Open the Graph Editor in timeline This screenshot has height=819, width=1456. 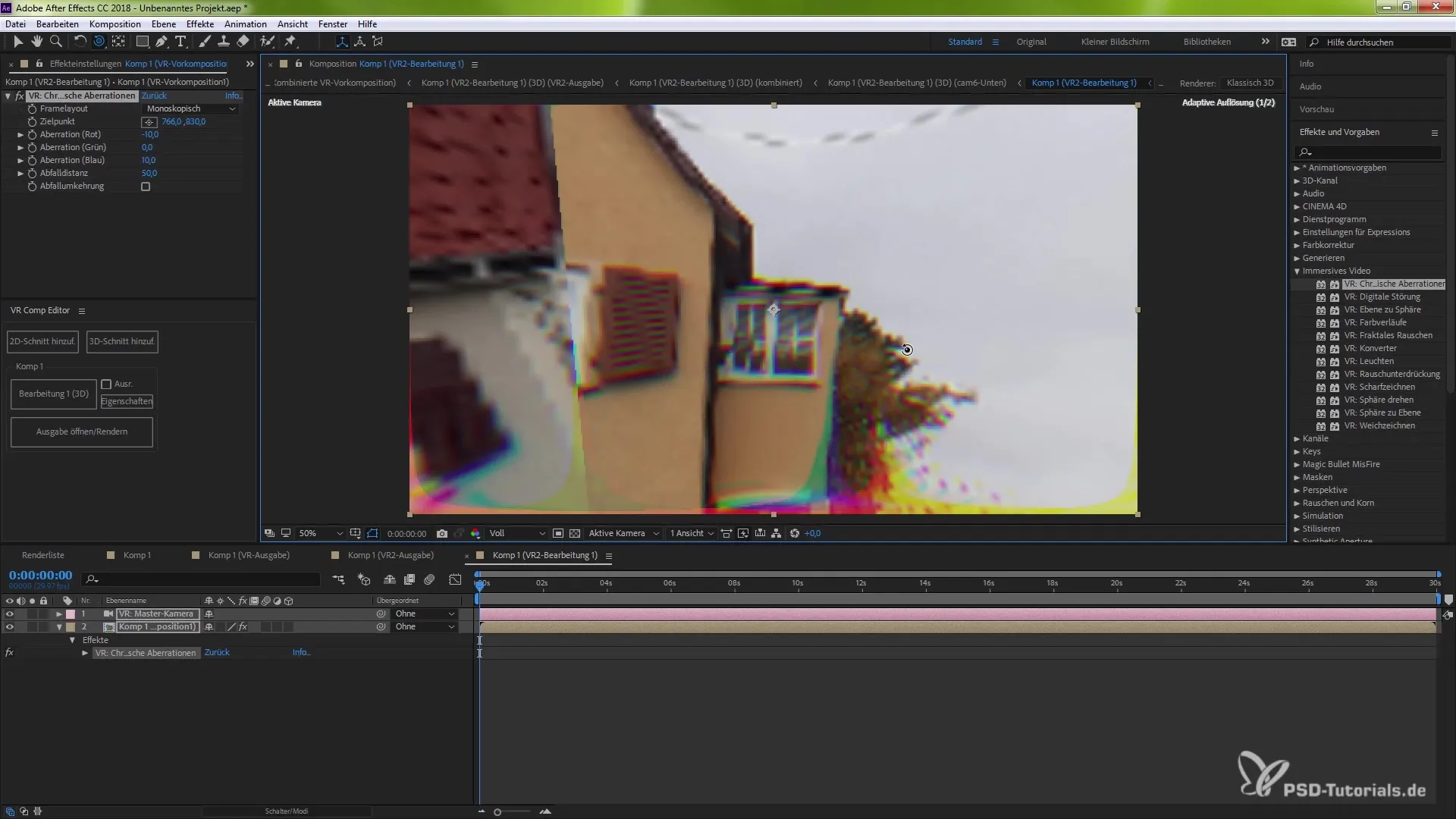point(455,579)
